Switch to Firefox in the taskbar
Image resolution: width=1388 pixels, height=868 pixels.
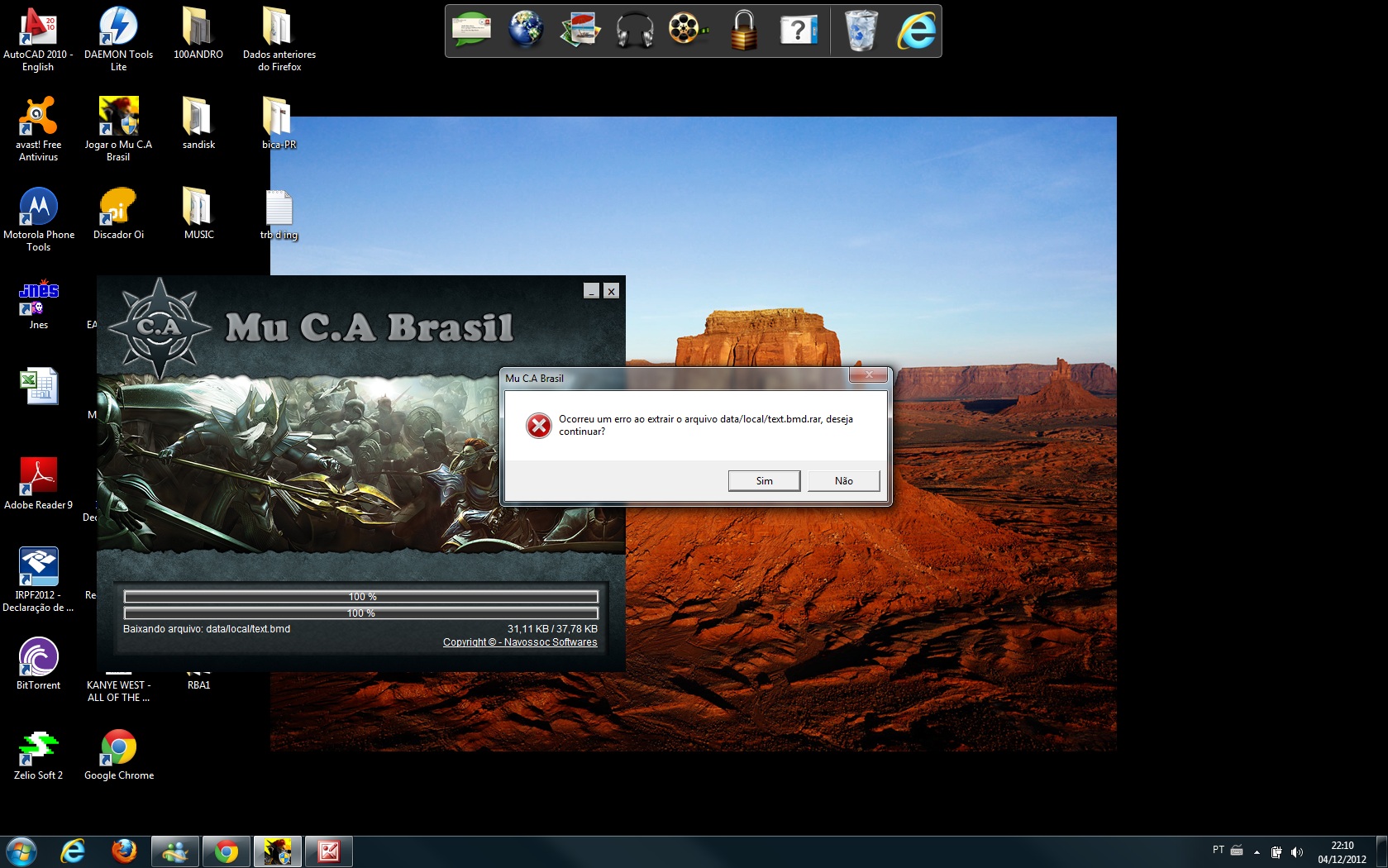[x=124, y=851]
